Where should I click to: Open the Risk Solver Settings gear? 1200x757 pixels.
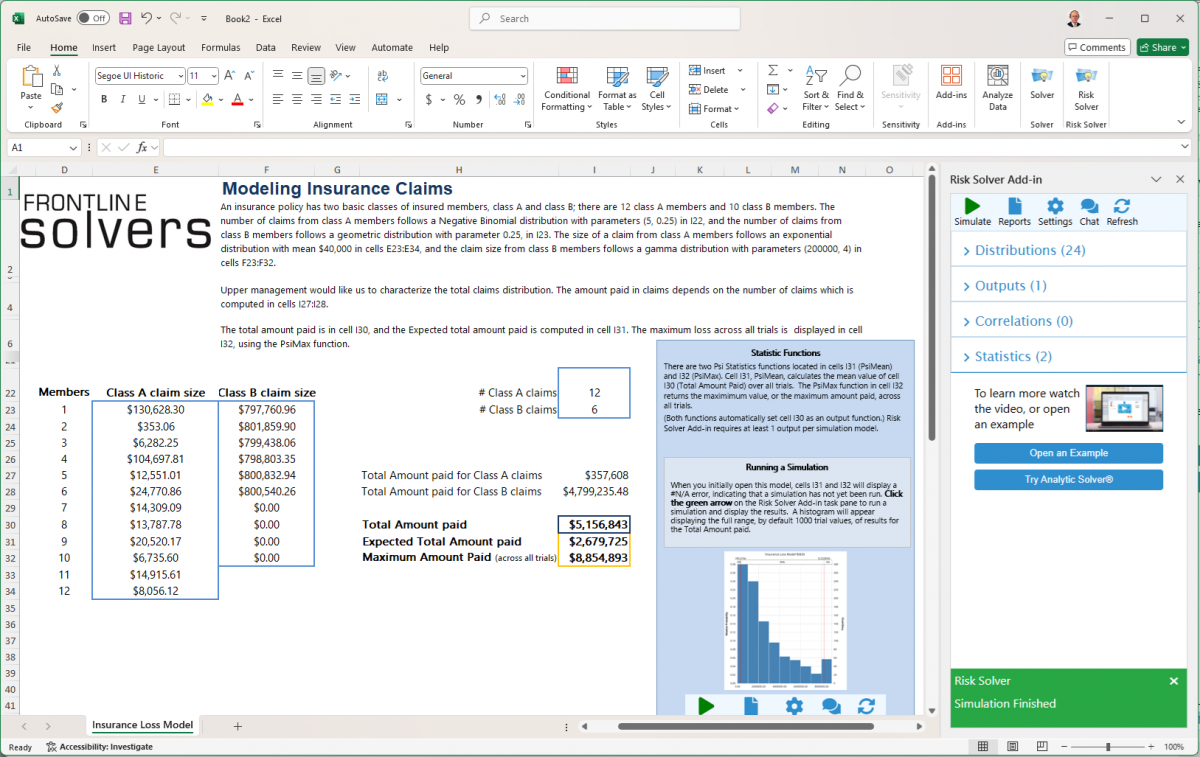tap(1054, 206)
